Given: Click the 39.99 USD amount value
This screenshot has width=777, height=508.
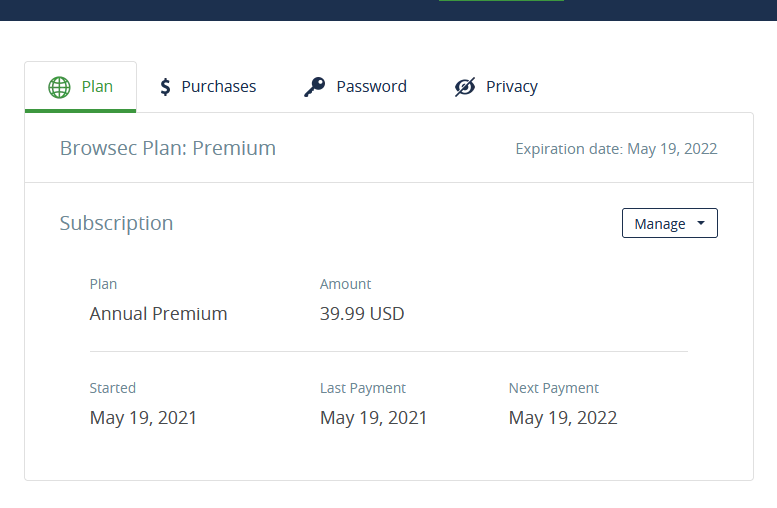Looking at the screenshot, I should pyautogui.click(x=362, y=314).
